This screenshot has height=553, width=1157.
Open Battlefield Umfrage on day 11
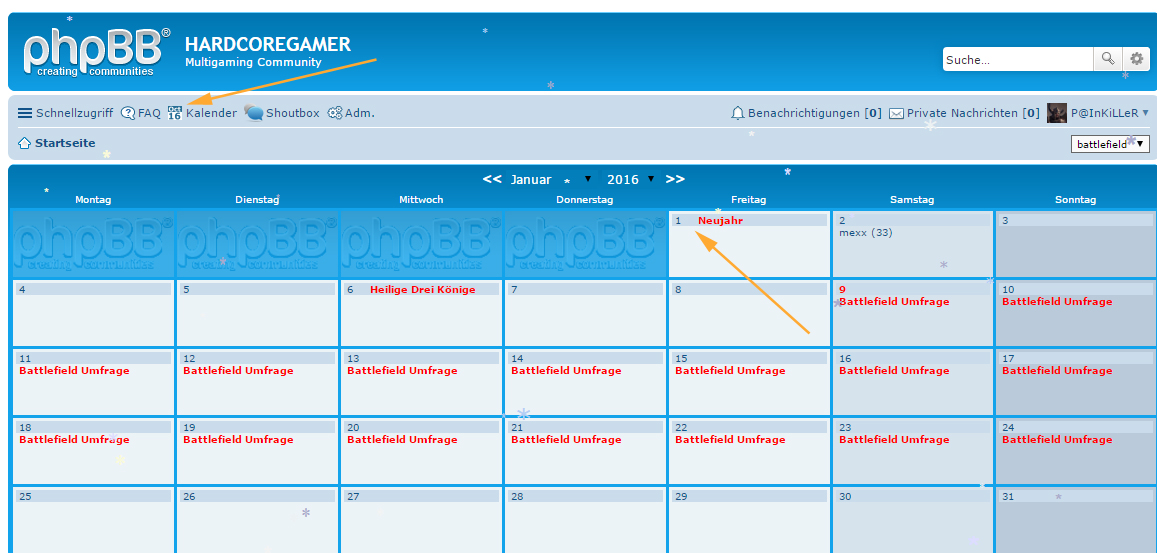[74, 371]
